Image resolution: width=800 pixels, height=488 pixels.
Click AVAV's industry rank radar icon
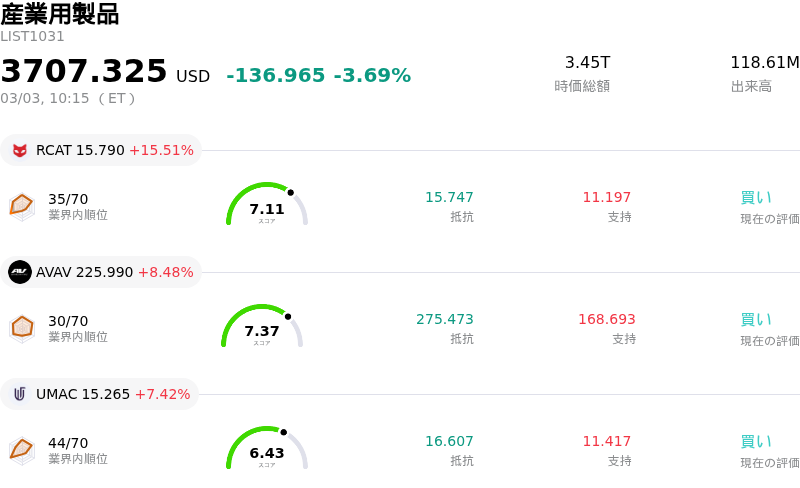(22, 328)
